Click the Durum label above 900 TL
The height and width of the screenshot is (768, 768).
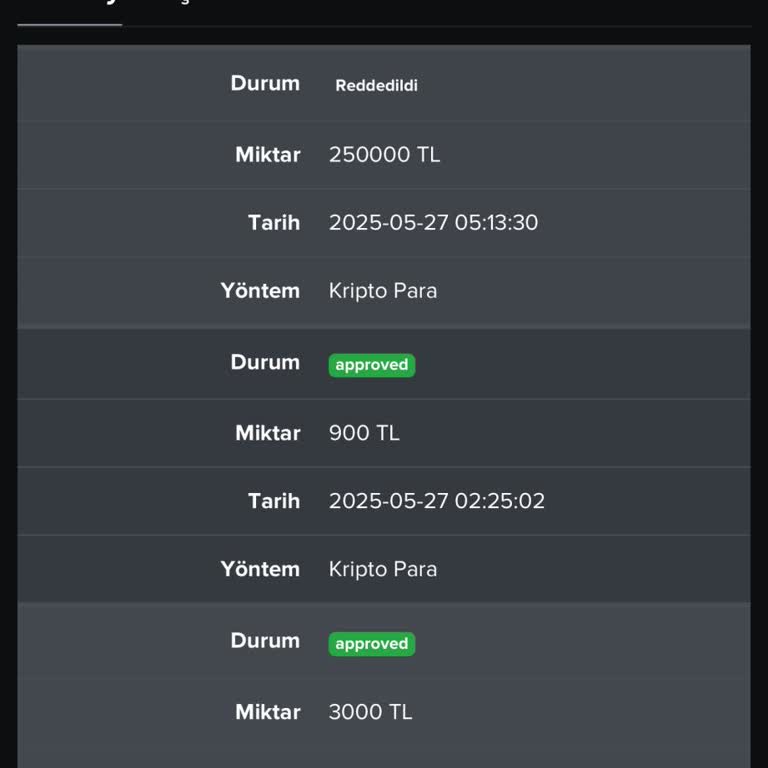click(x=265, y=363)
